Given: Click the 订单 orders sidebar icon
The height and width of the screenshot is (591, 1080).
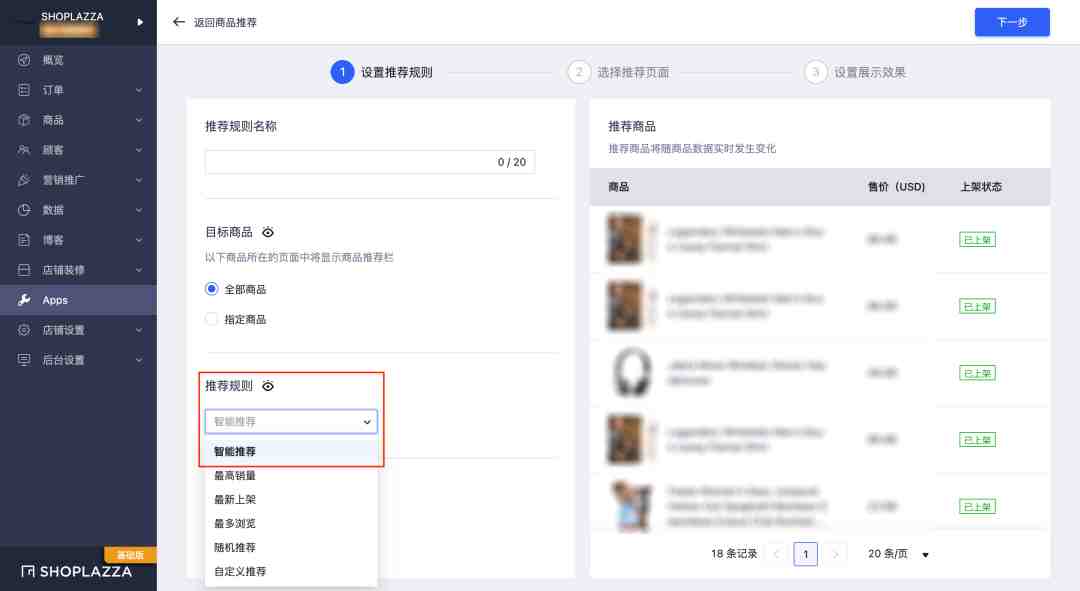Looking at the screenshot, I should tap(24, 90).
